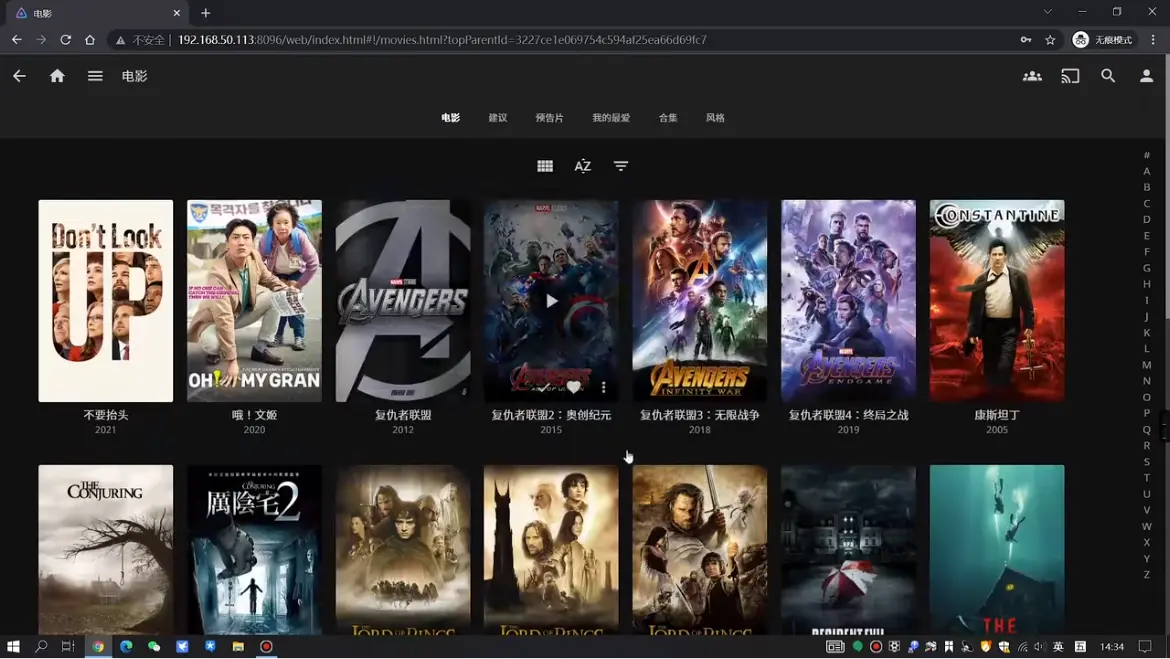Toggle favorite heart on Avengers 2 poster
The height and width of the screenshot is (659, 1170).
[x=574, y=387]
